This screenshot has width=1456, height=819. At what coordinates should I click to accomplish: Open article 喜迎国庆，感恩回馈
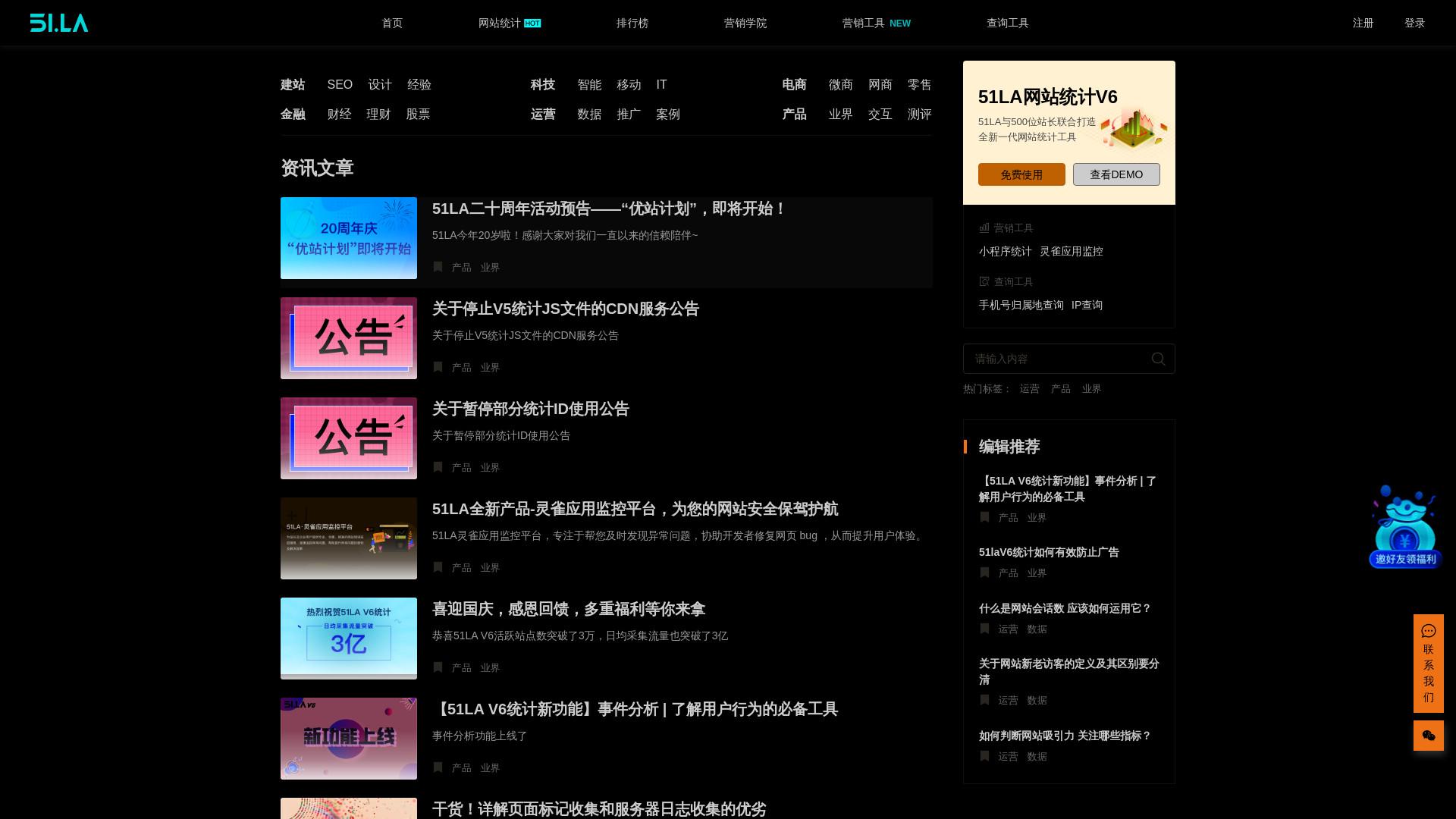tap(569, 609)
